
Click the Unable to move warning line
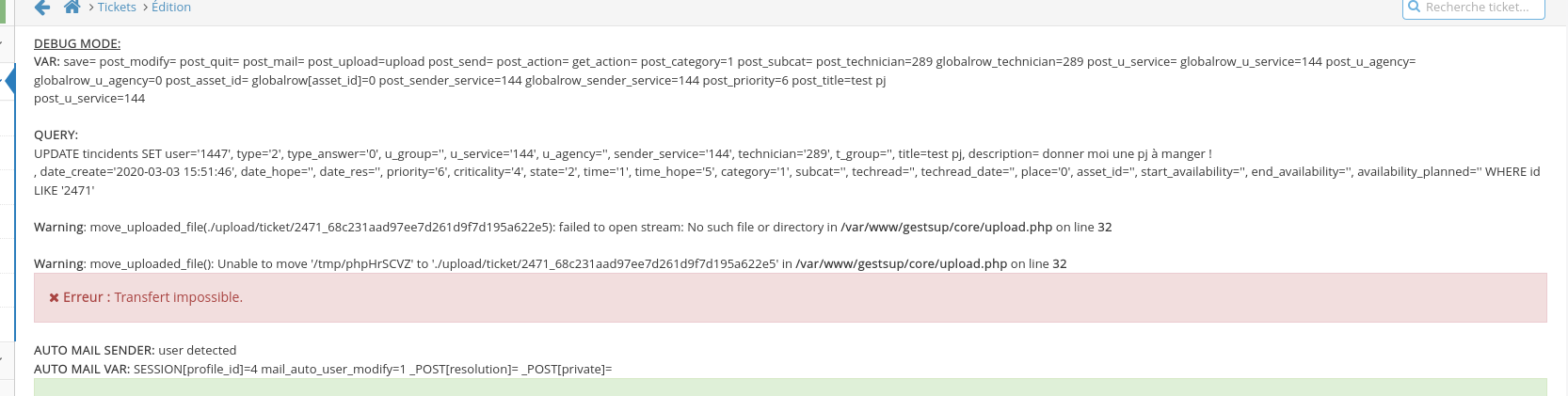click(x=551, y=263)
